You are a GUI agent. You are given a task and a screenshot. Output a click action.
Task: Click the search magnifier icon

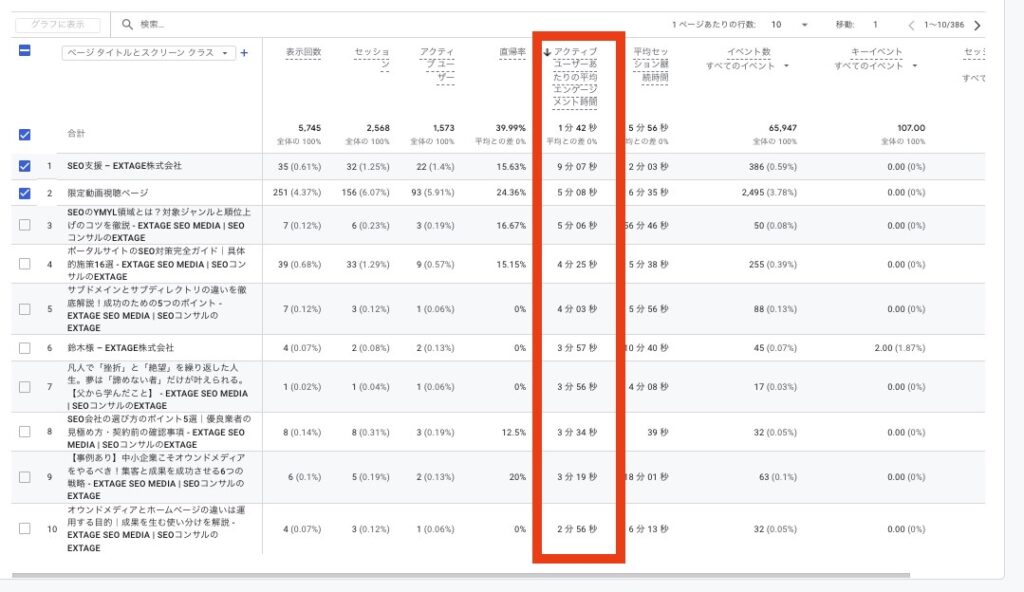(127, 24)
